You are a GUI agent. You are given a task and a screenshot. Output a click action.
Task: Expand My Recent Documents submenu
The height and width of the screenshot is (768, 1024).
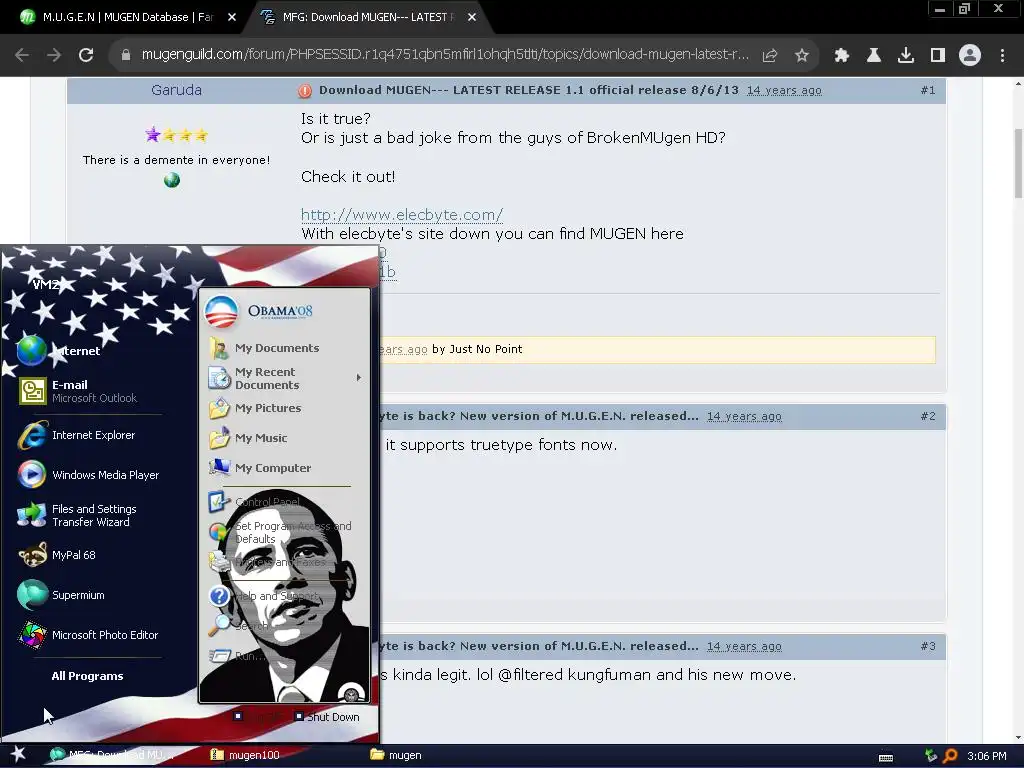285,378
